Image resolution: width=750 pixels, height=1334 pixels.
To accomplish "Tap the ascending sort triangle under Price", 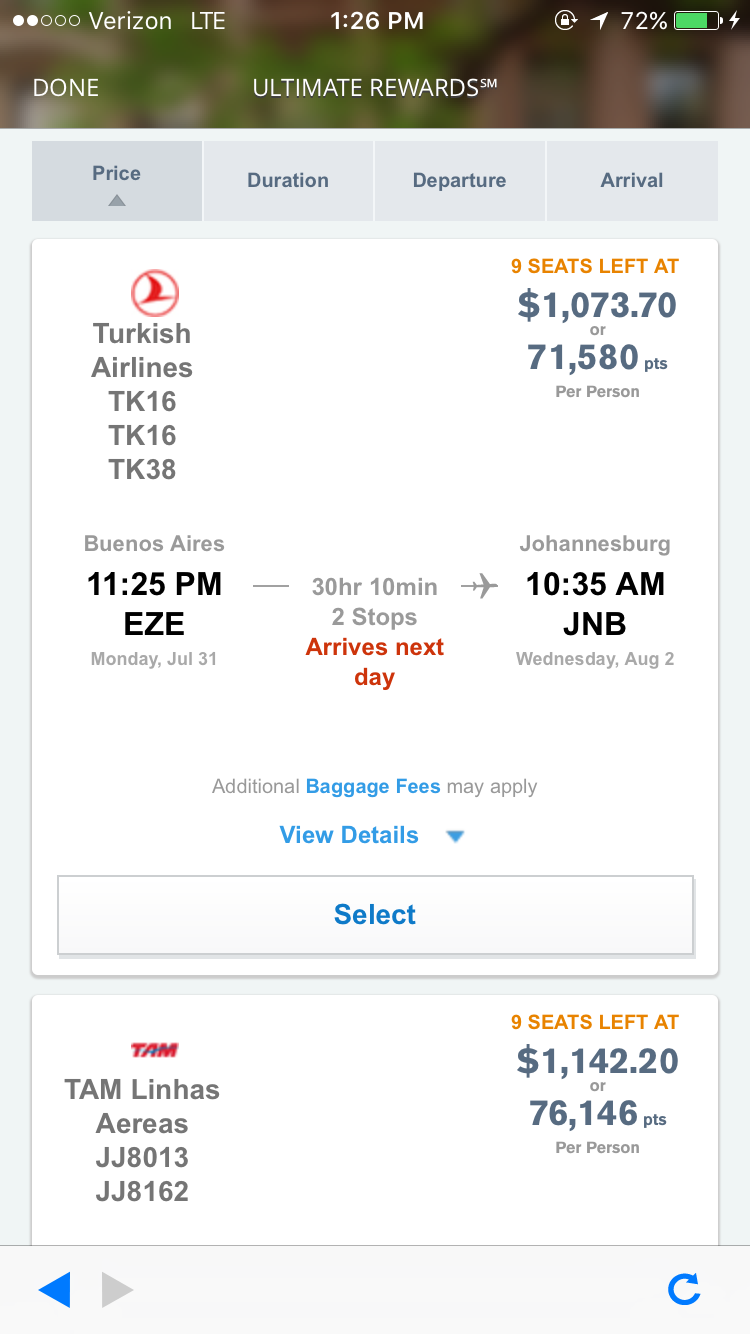I will pyautogui.click(x=117, y=200).
